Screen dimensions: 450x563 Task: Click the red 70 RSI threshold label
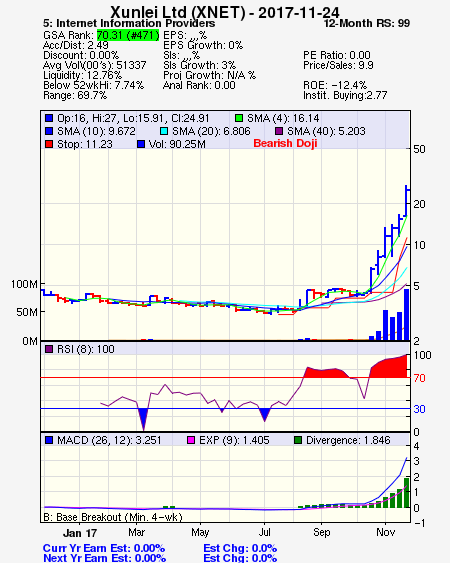419,378
